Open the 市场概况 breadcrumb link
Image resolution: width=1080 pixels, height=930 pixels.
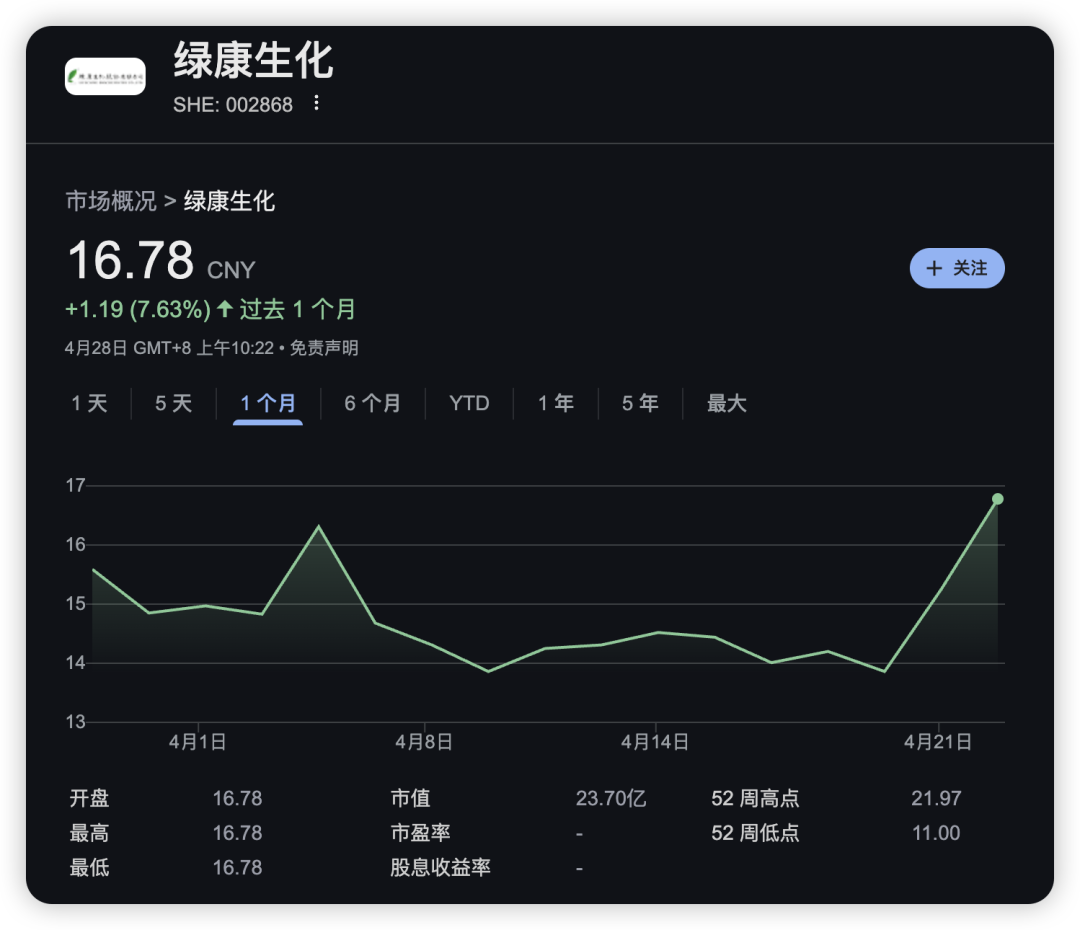[113, 201]
